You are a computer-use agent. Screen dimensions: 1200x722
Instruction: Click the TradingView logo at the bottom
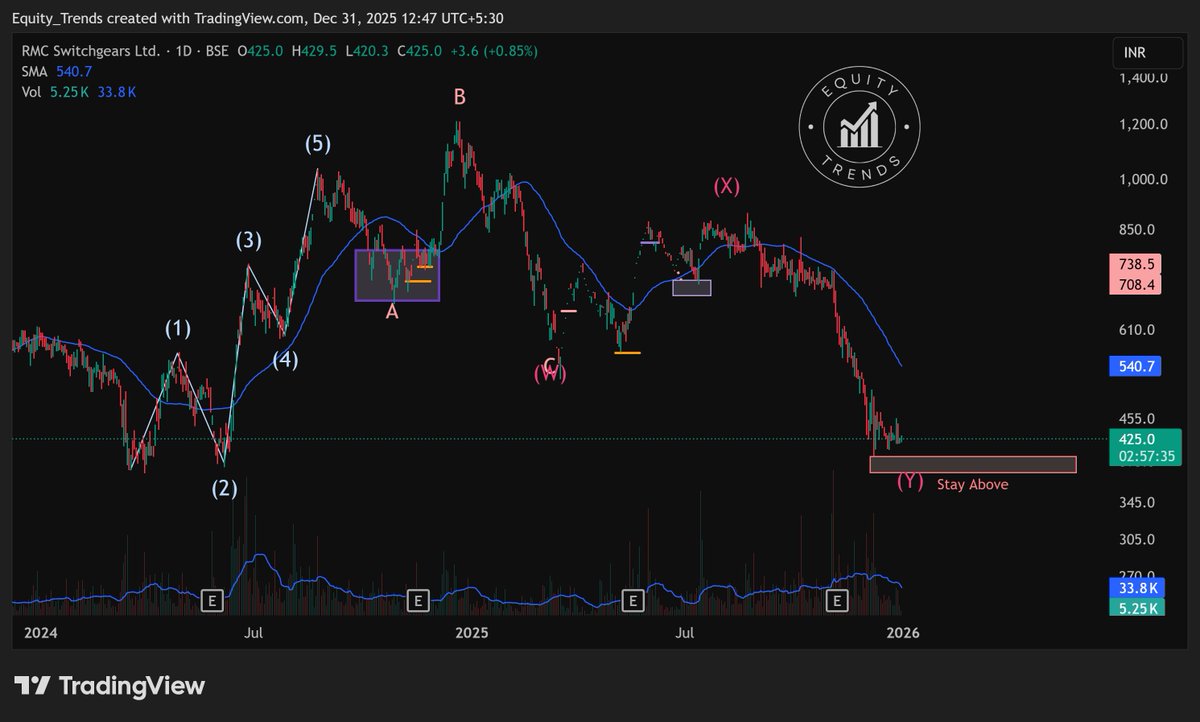pyautogui.click(x=109, y=685)
